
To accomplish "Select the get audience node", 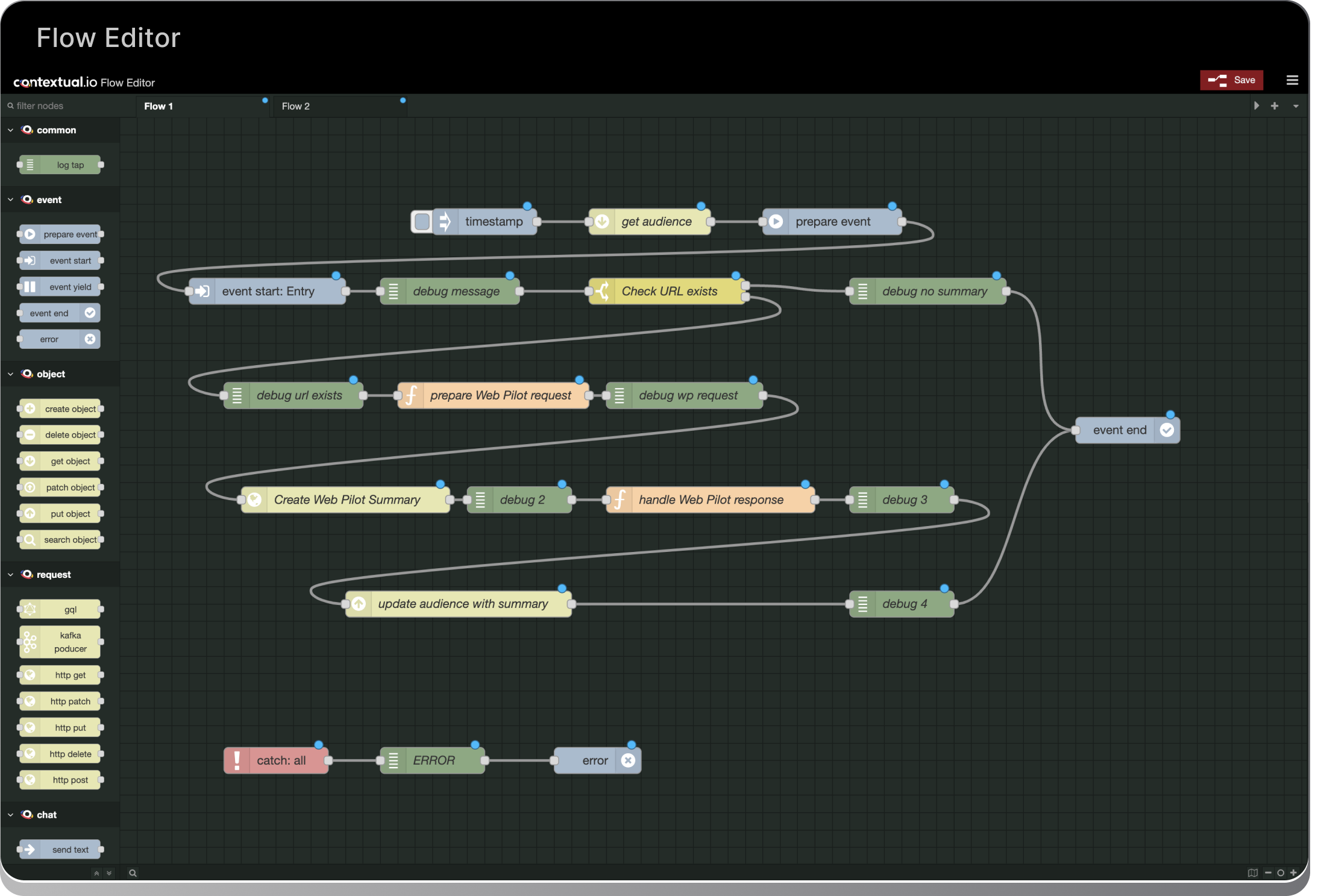I will point(650,222).
